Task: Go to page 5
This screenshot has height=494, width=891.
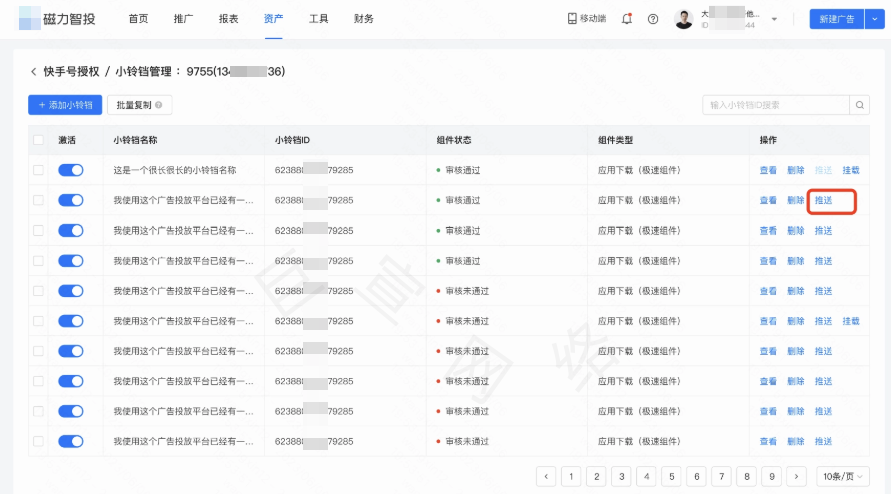Action: tap(671, 476)
